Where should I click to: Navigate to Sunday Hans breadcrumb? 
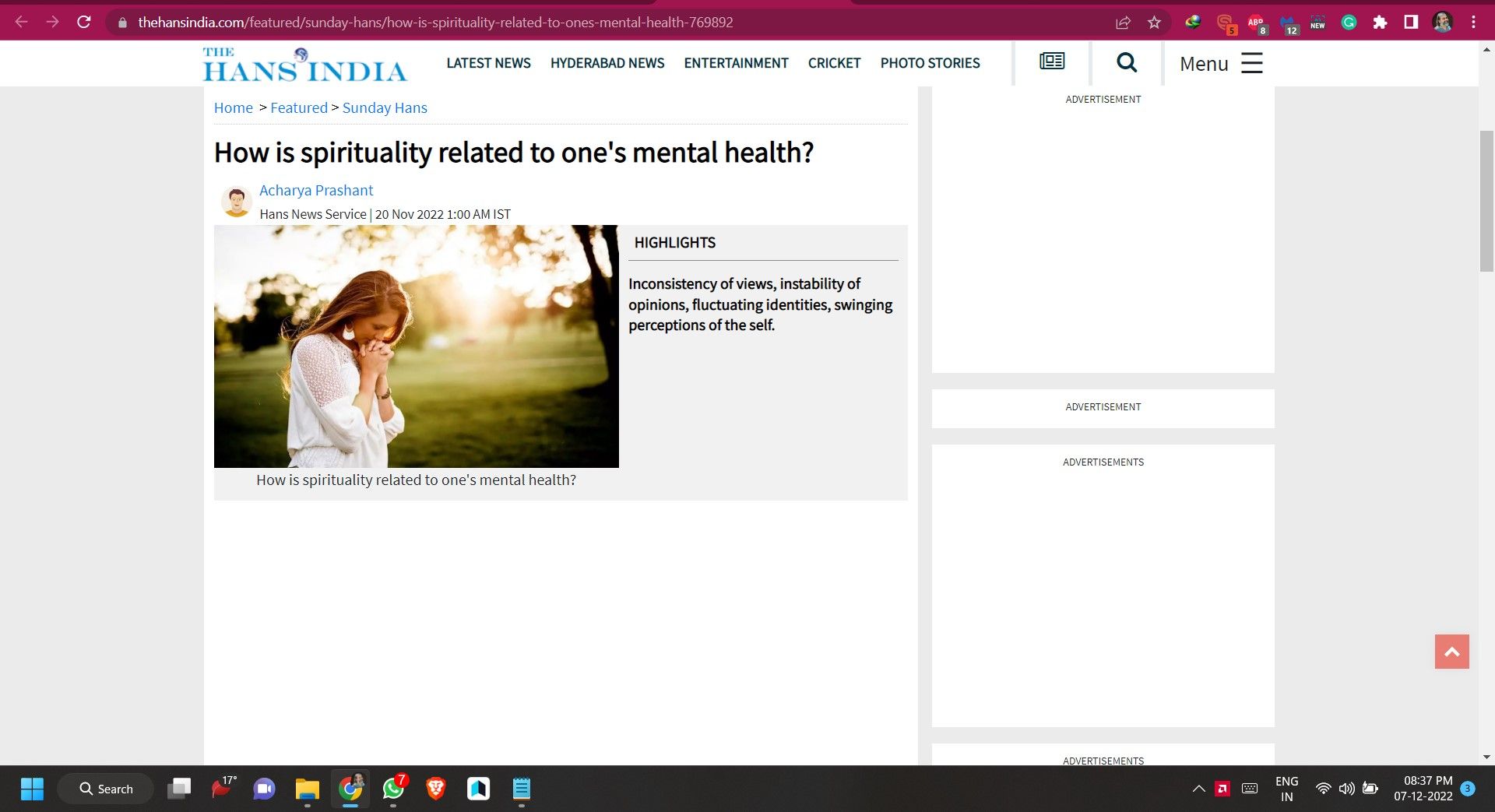(x=385, y=108)
